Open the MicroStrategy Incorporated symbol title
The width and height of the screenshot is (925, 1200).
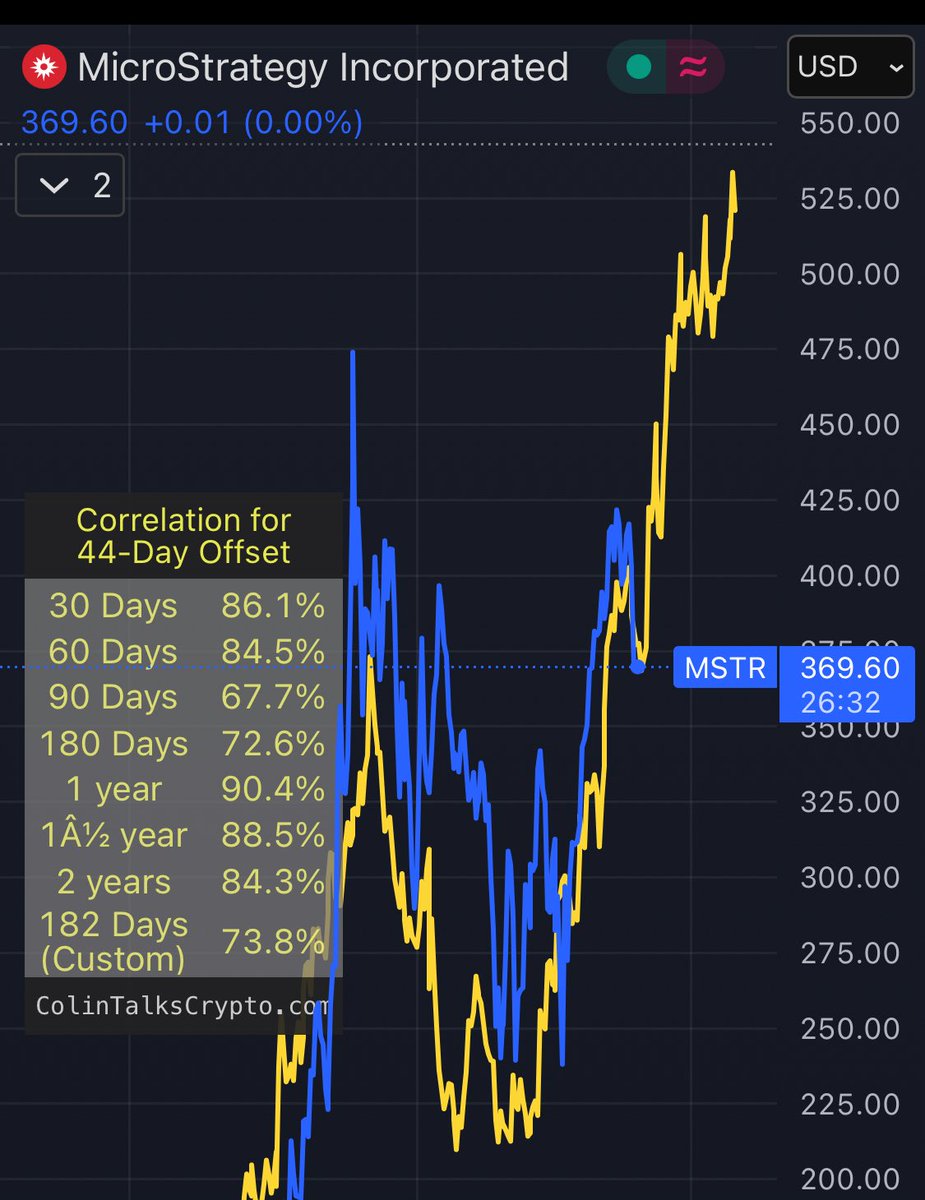(323, 68)
